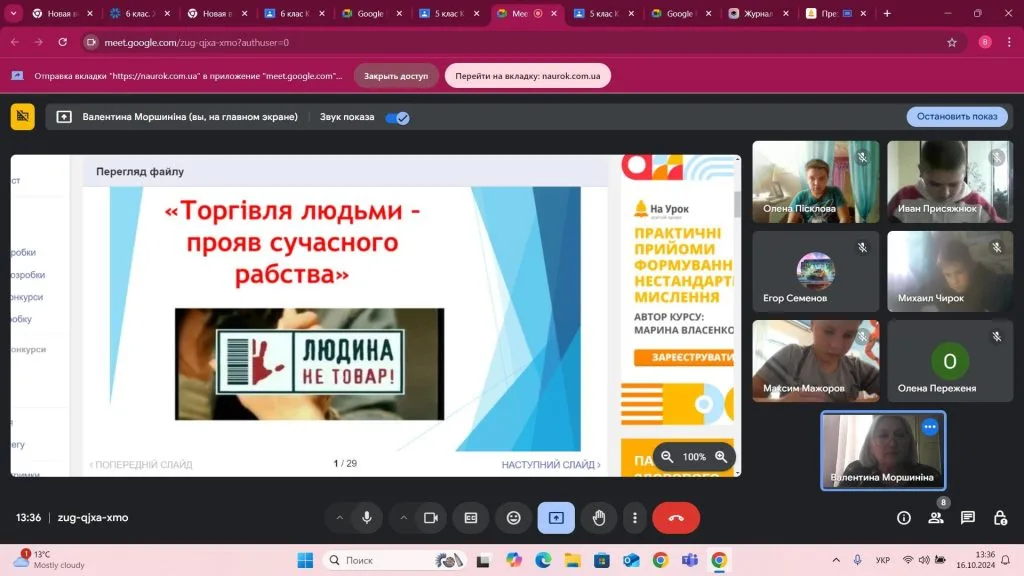This screenshot has height=576, width=1024.
Task: Select Олена Пісклова video tile
Action: click(816, 182)
